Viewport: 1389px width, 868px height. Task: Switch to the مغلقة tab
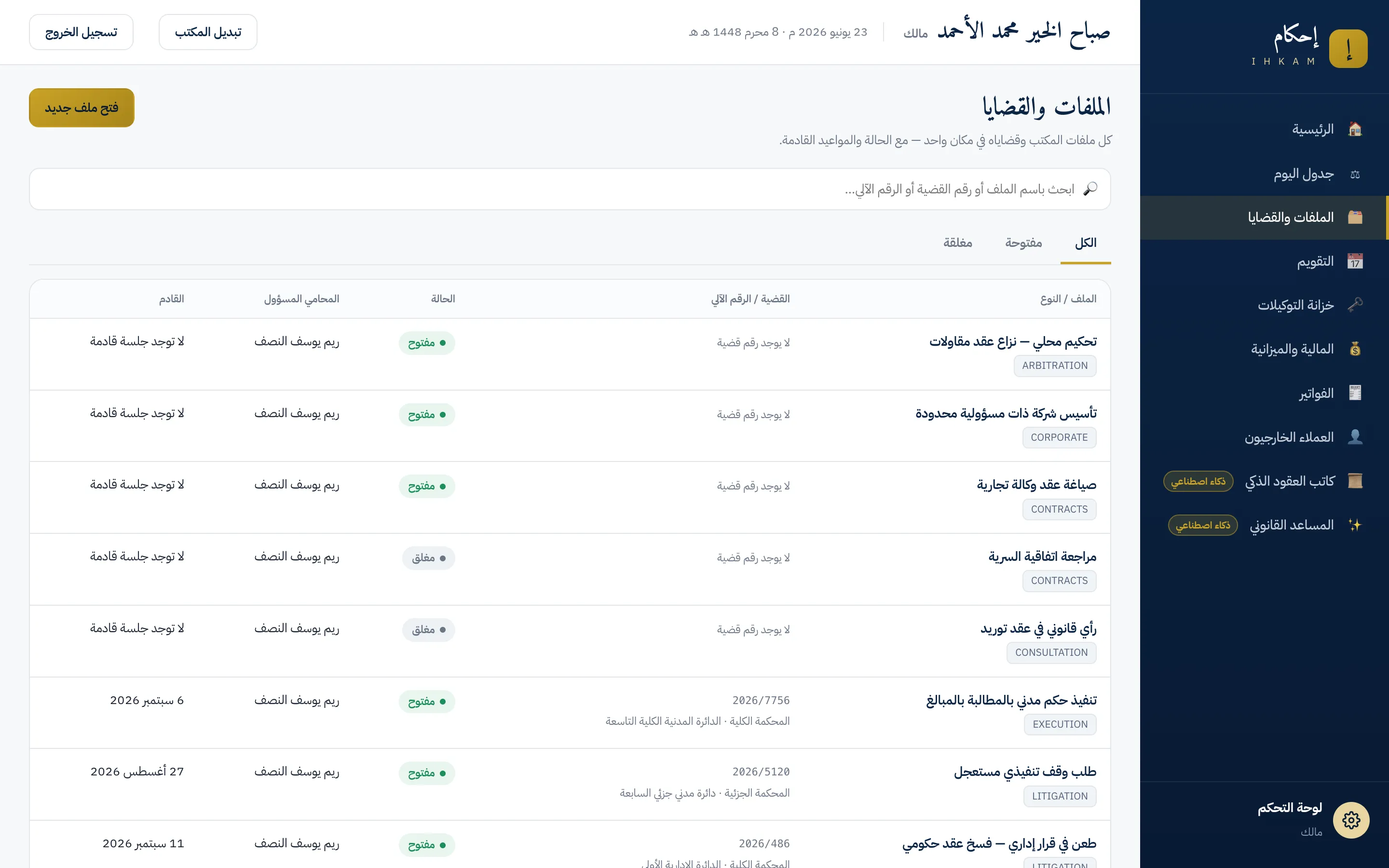click(957, 244)
